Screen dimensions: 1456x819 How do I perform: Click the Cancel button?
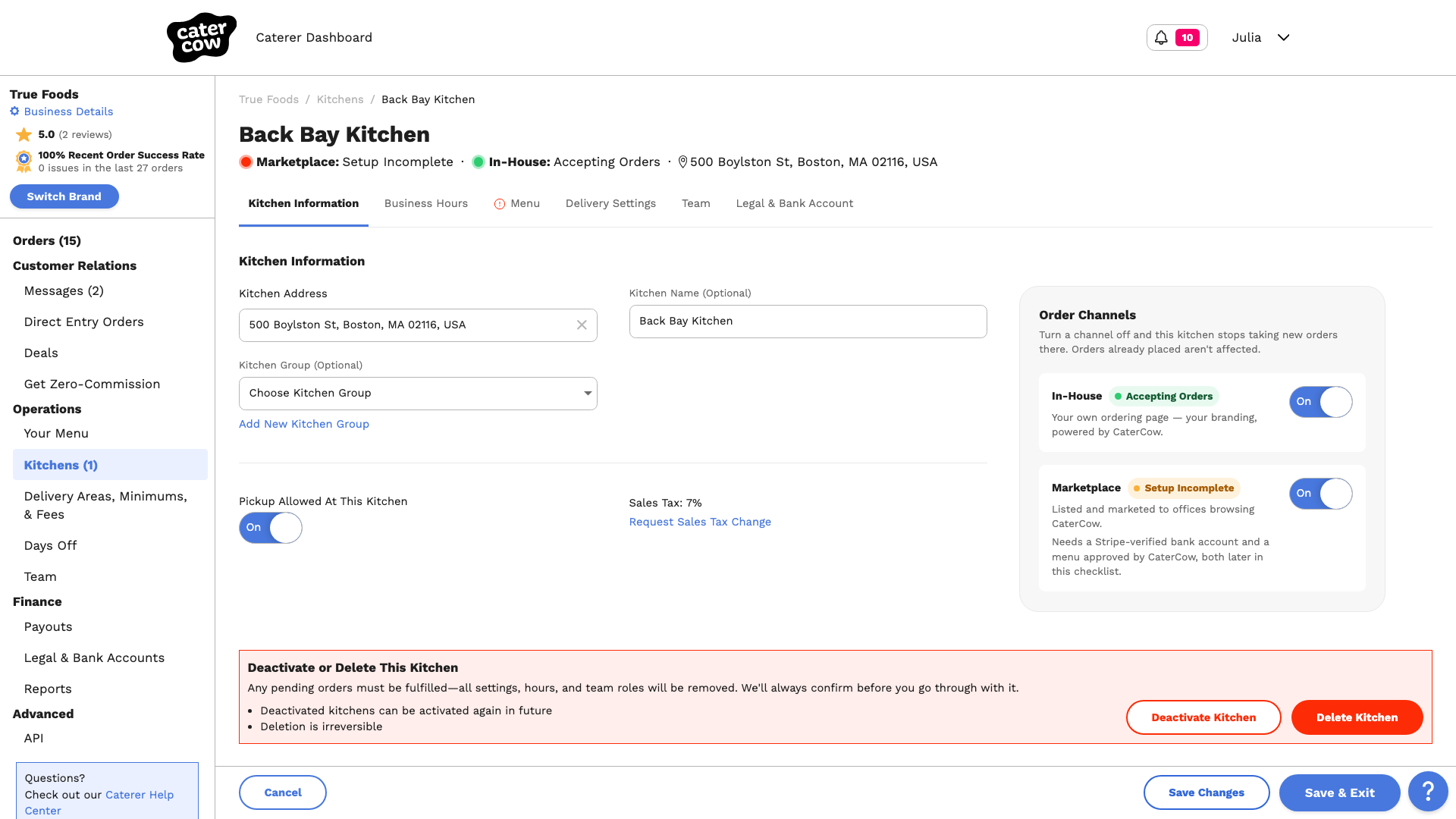[x=283, y=792]
